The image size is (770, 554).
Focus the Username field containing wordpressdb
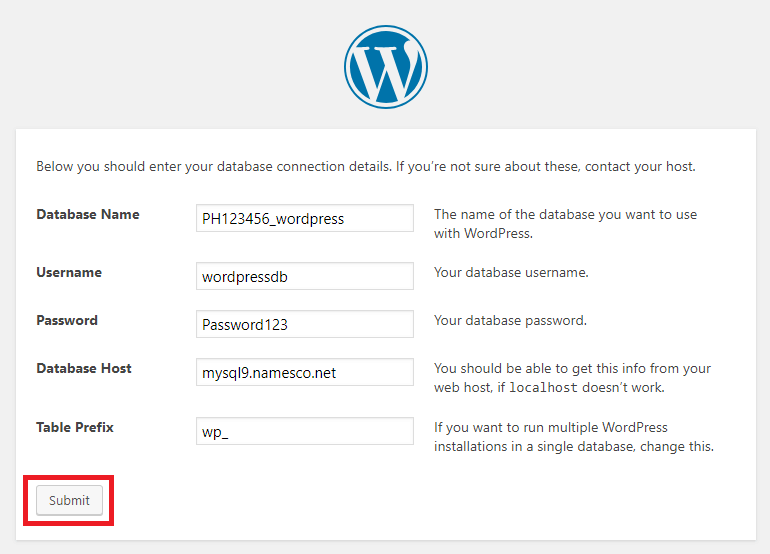click(x=304, y=276)
